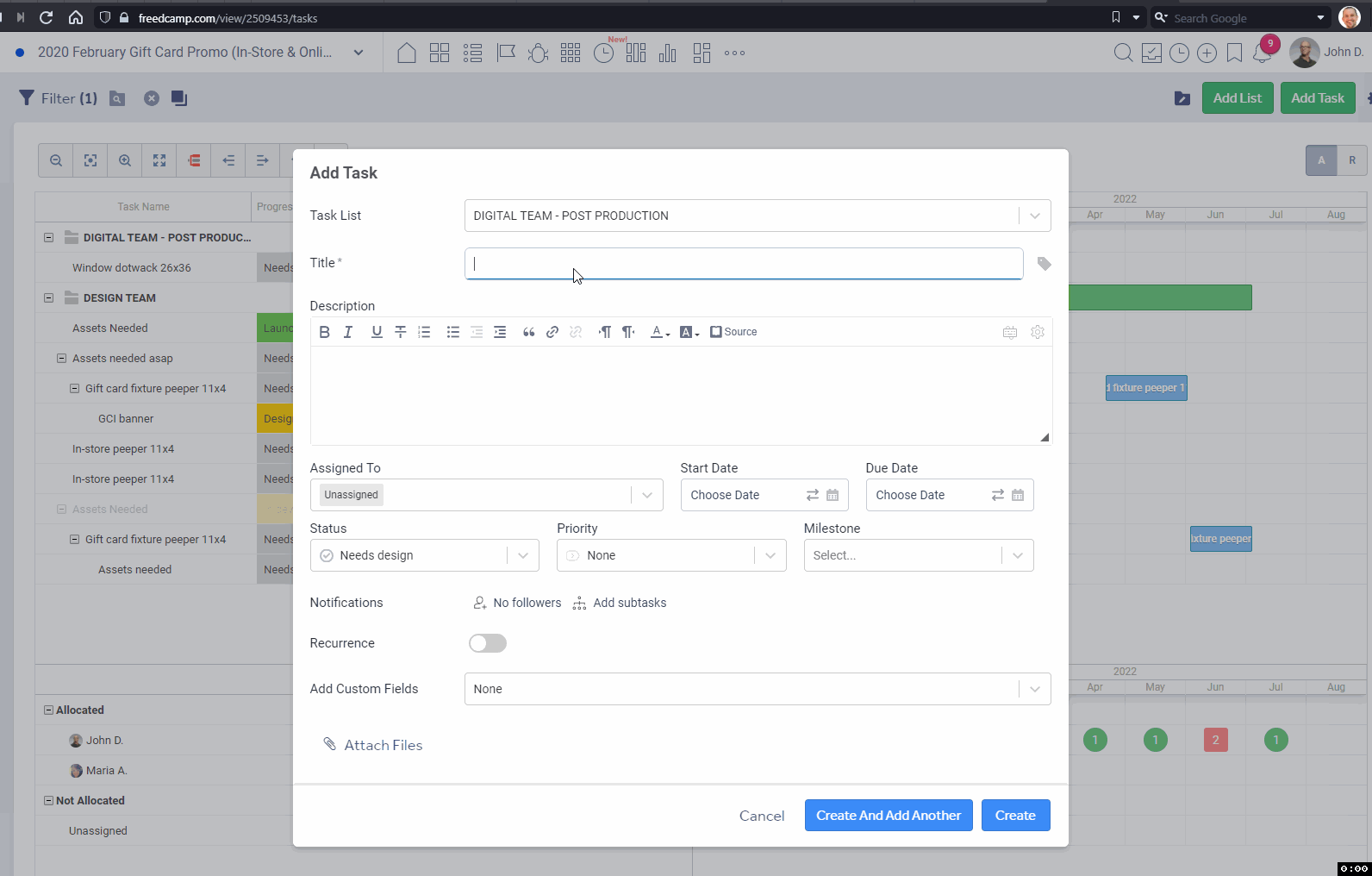1372x876 pixels.
Task: Open the Due Date calendar icon
Action: (x=1018, y=495)
